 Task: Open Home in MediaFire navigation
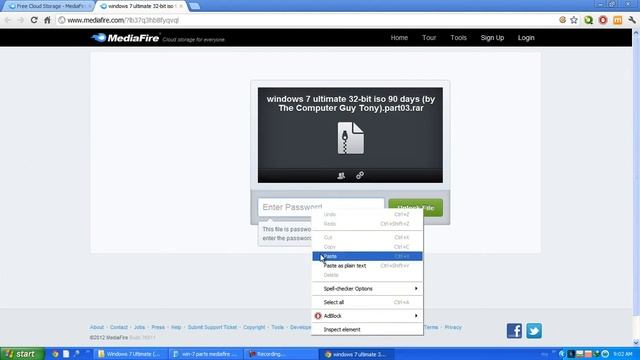[399, 38]
